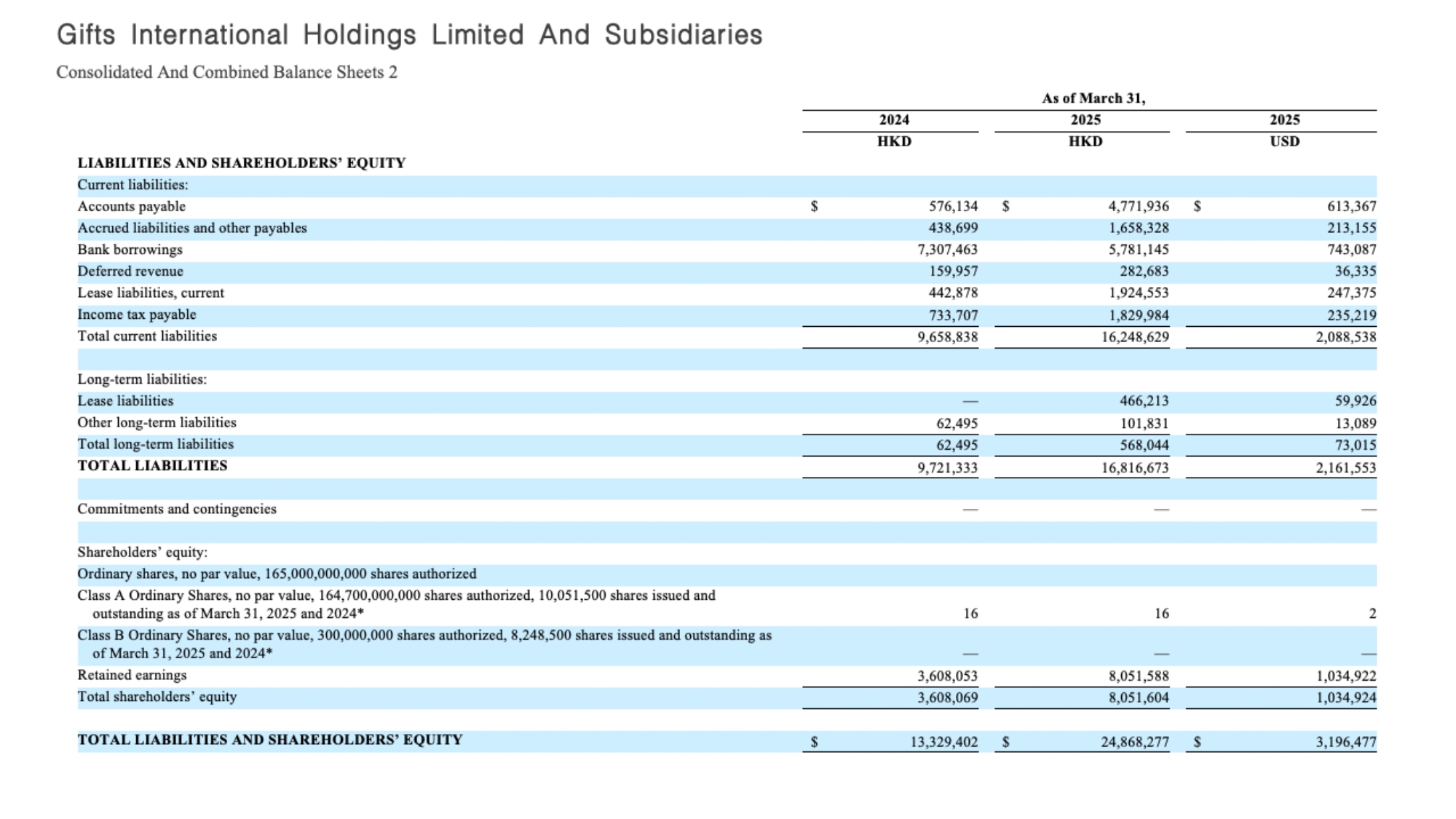This screenshot has width=1456, height=819.
Task: Select heading LIABILITIES AND SHAREHOLDERS' EQUITY
Action: (242, 163)
